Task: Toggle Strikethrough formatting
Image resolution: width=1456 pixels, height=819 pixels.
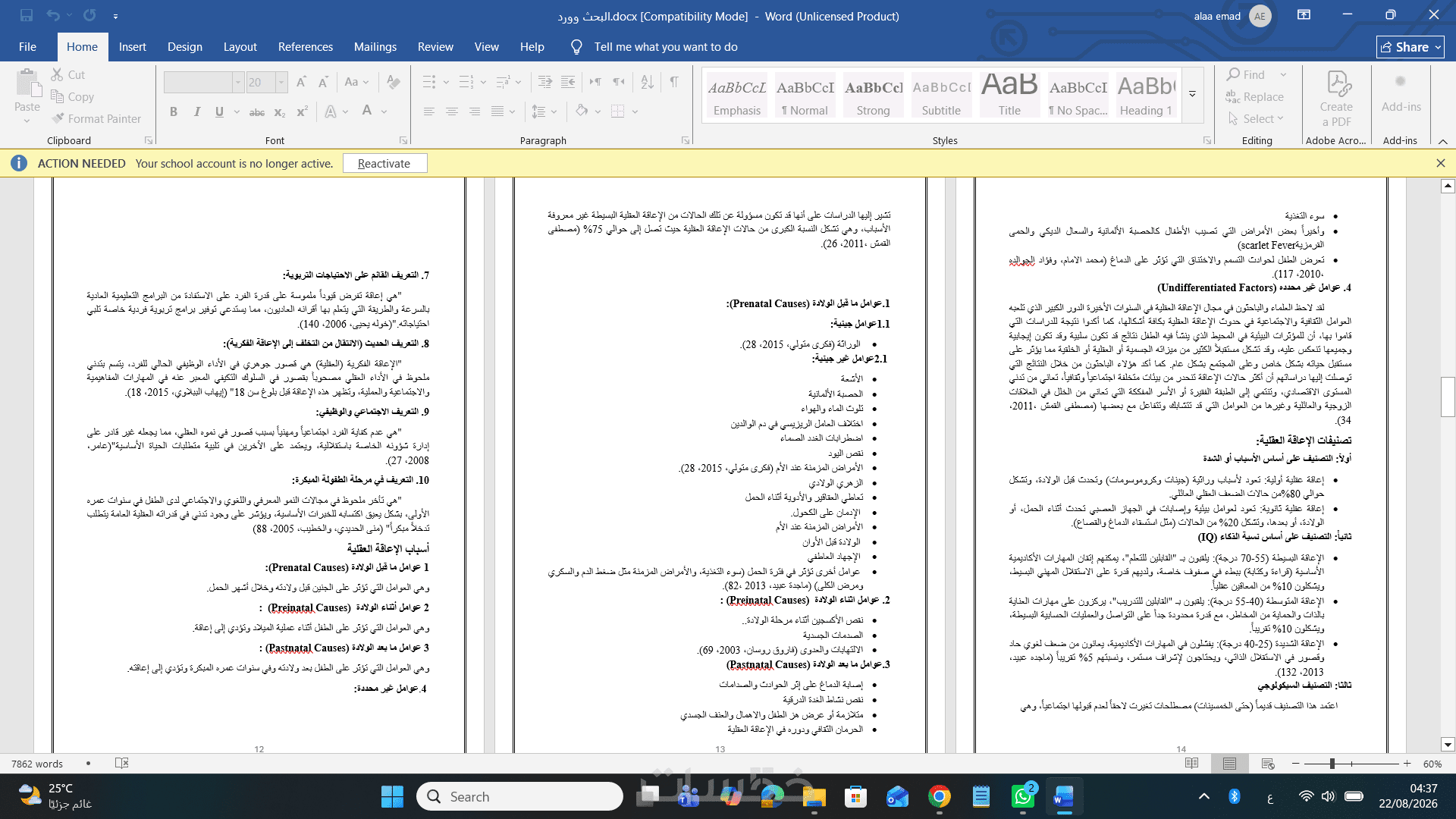Action: click(x=257, y=111)
